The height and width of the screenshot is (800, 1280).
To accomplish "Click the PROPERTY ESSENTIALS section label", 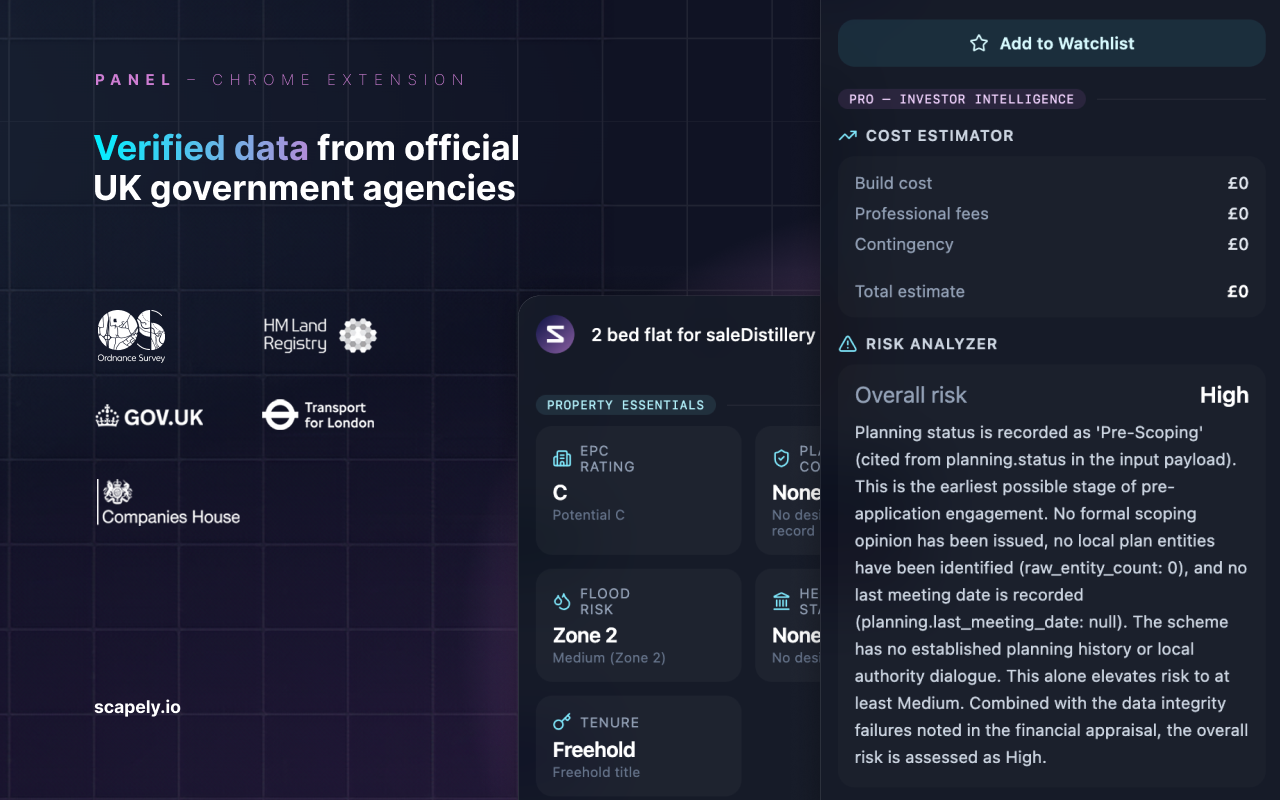I will click(626, 405).
